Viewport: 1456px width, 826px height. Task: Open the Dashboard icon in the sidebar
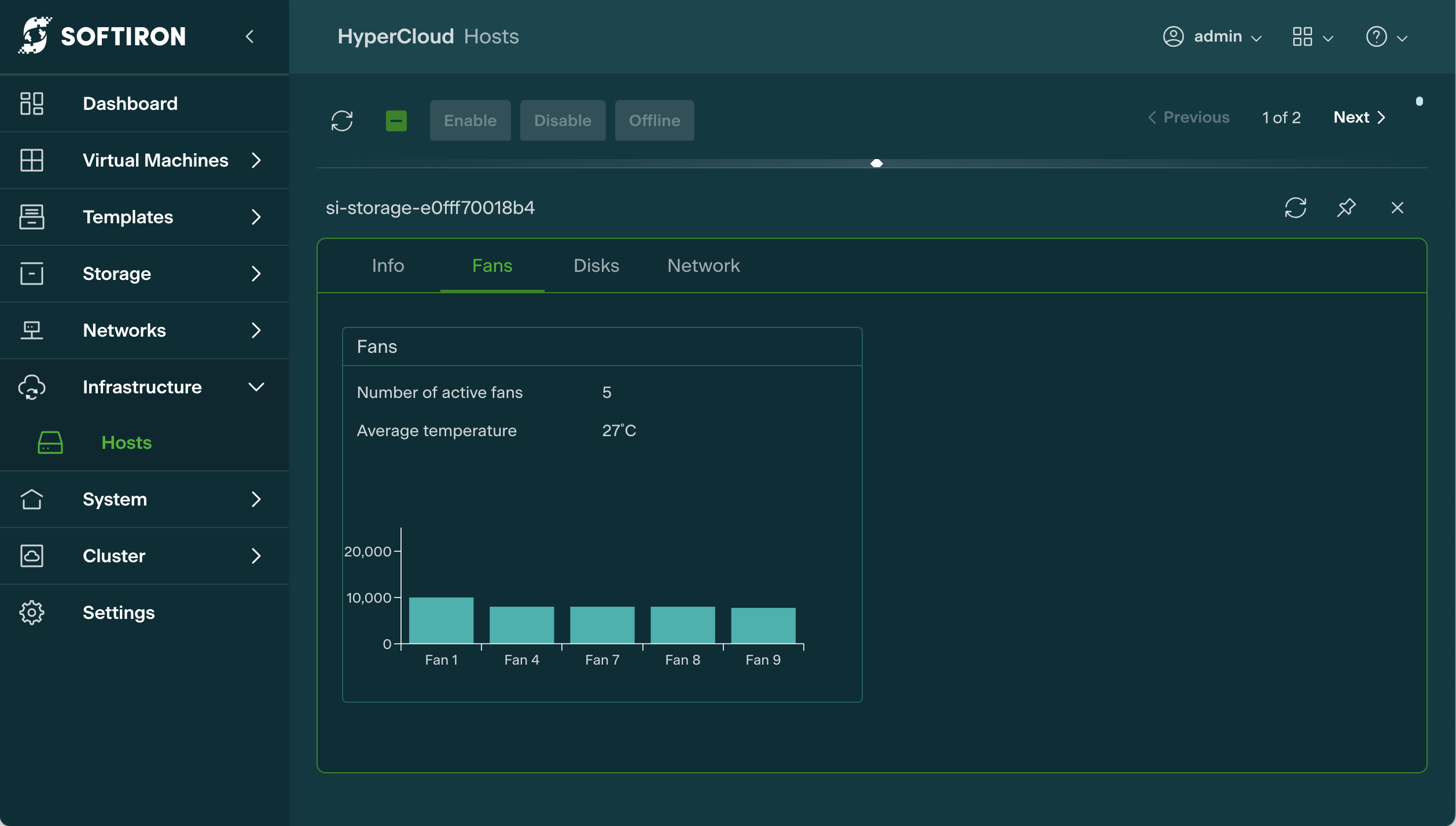click(x=32, y=104)
